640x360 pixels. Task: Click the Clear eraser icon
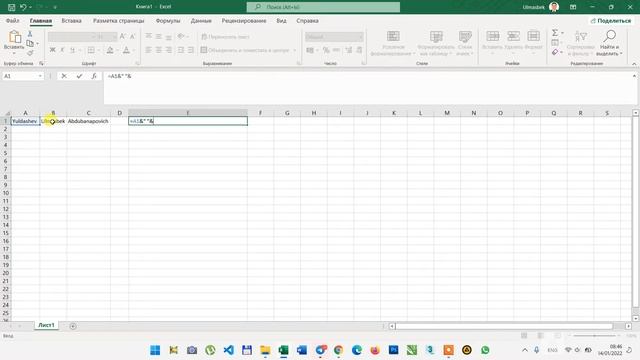pos(555,52)
